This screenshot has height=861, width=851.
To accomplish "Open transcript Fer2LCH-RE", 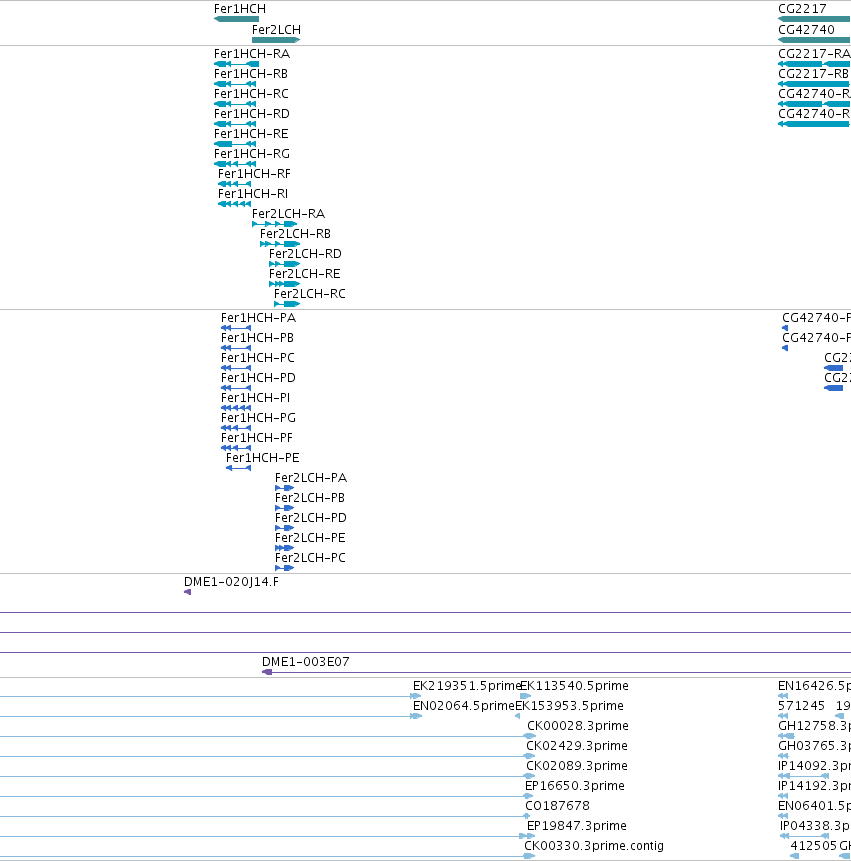I will [305, 274].
